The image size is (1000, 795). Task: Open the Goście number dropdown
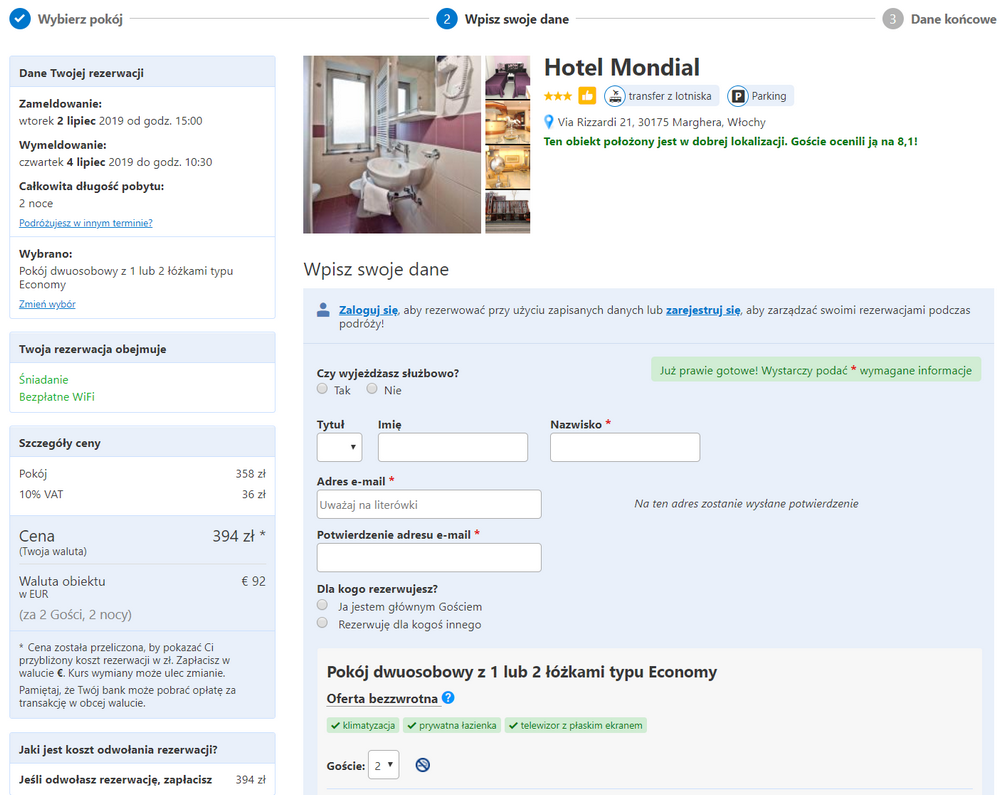pyautogui.click(x=384, y=765)
